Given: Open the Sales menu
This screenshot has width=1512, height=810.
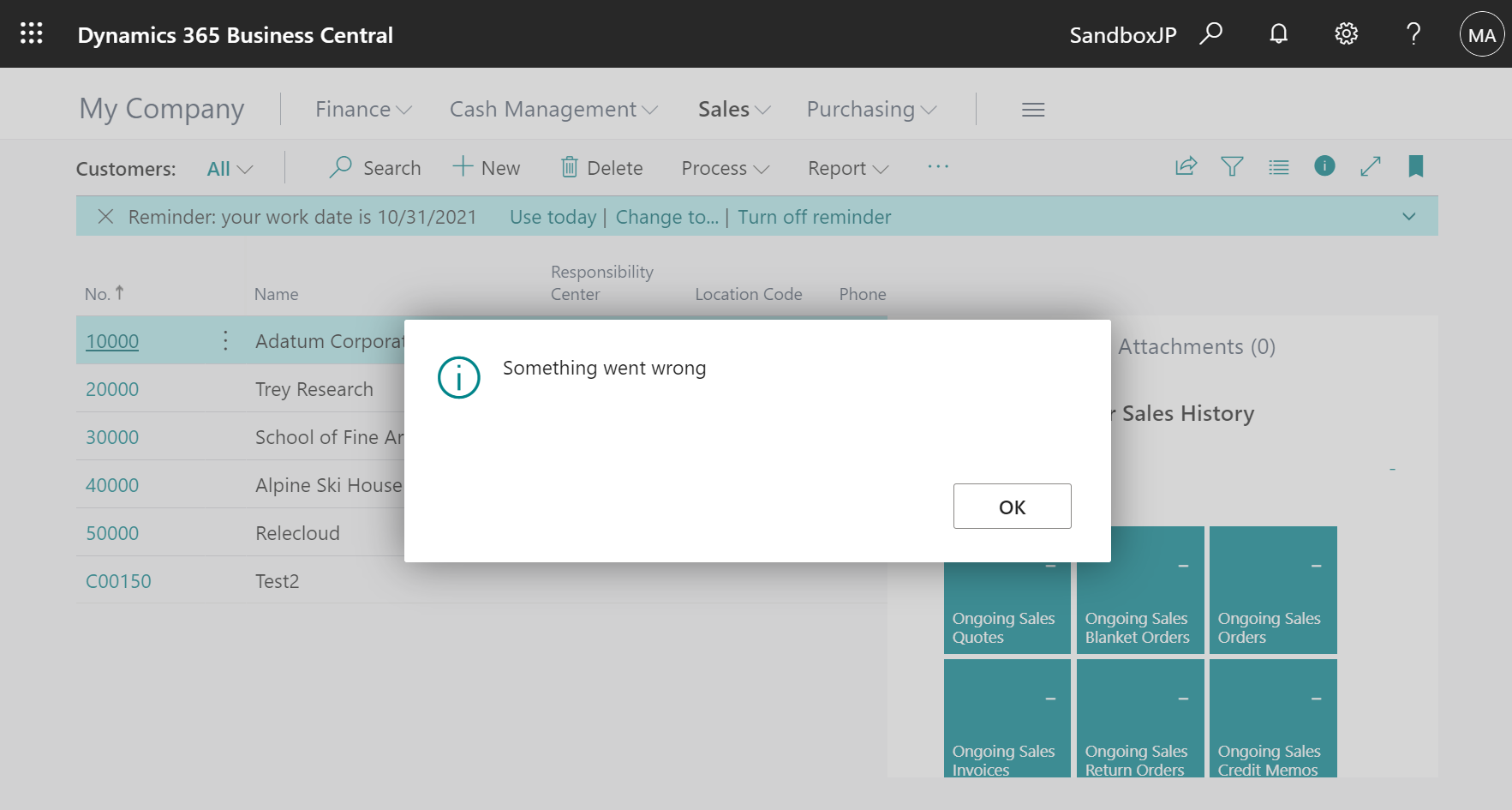Looking at the screenshot, I should pyautogui.click(x=732, y=109).
